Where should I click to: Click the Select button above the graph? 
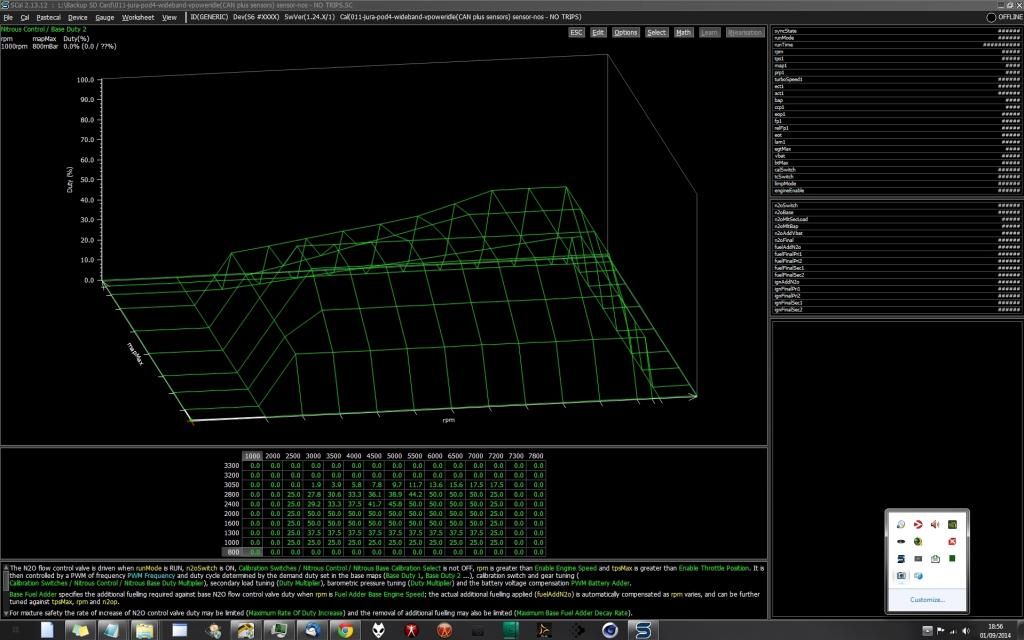point(656,32)
